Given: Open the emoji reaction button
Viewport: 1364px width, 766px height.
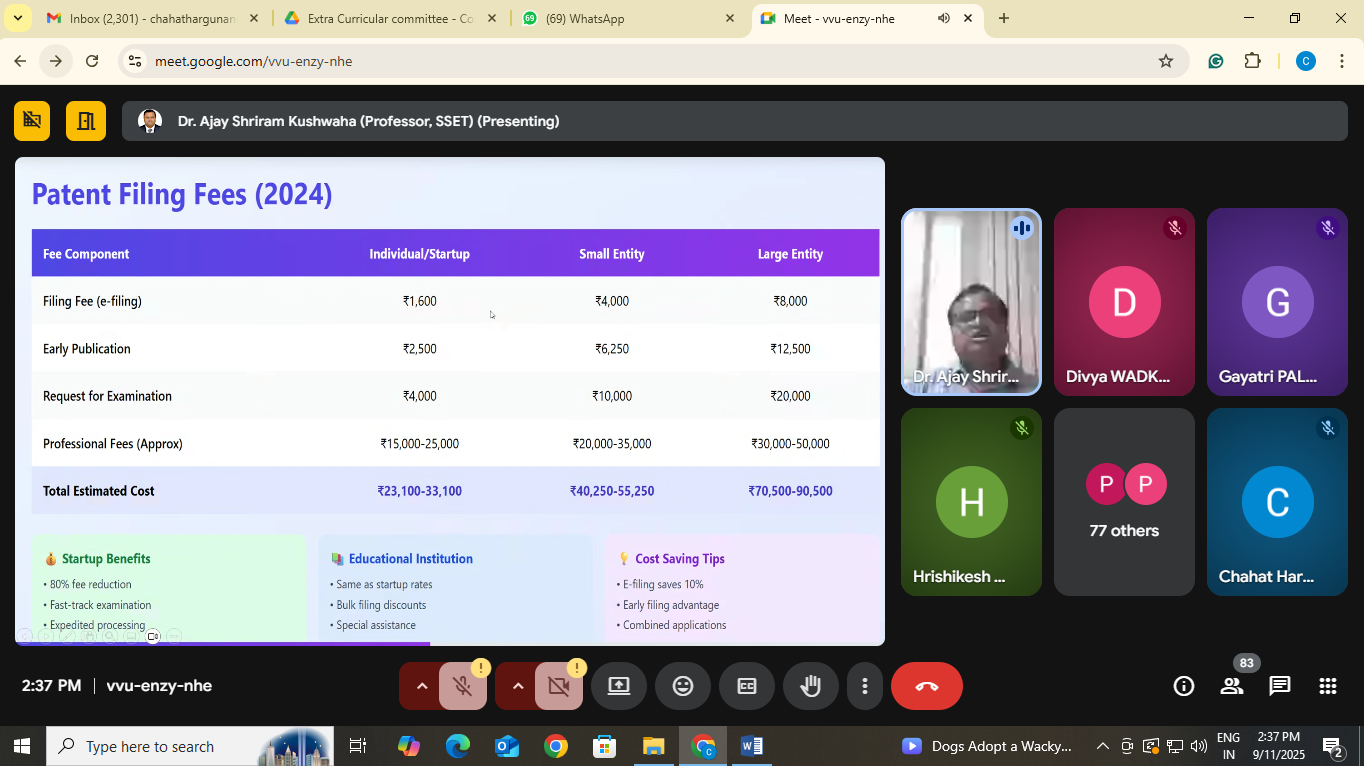Looking at the screenshot, I should (683, 686).
